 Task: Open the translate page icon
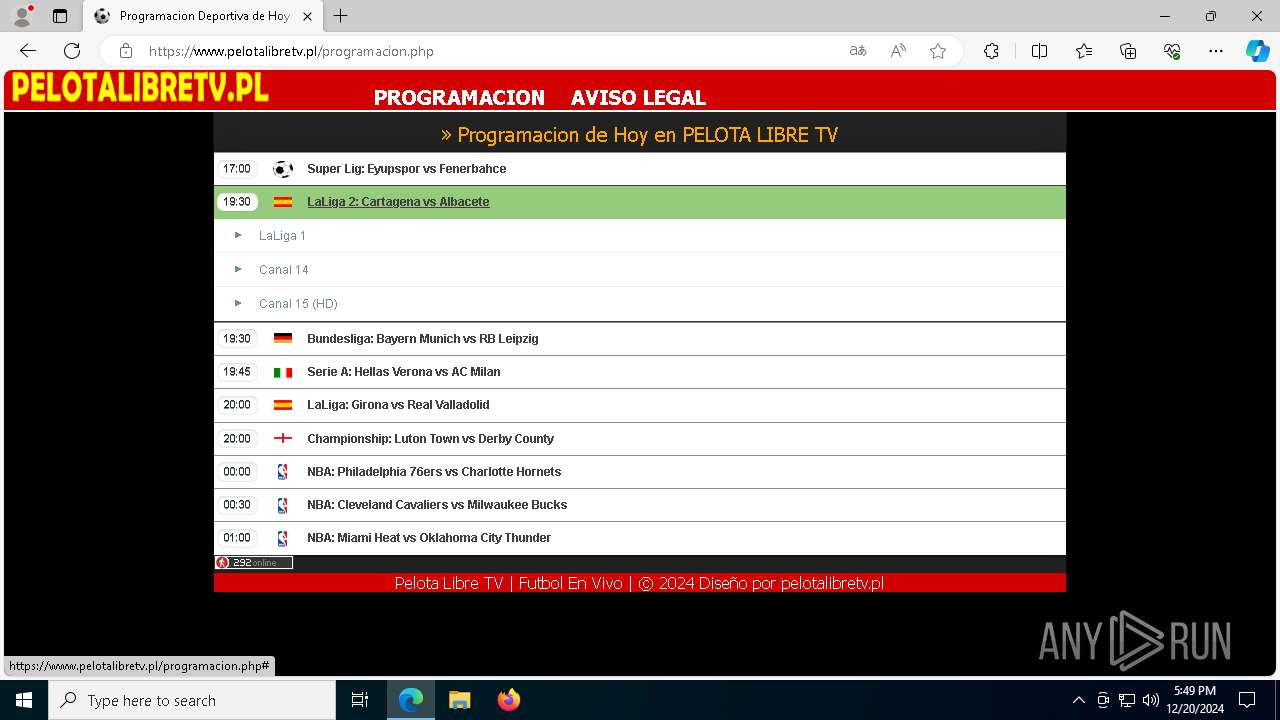858,51
